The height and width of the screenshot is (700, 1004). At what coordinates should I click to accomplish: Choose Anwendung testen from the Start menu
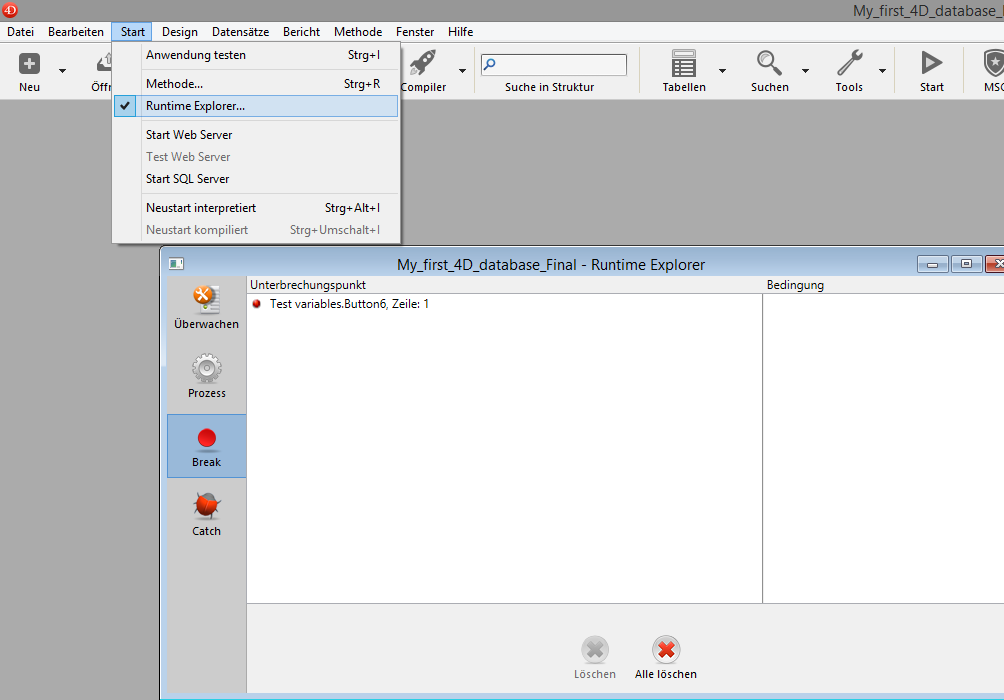coord(196,55)
